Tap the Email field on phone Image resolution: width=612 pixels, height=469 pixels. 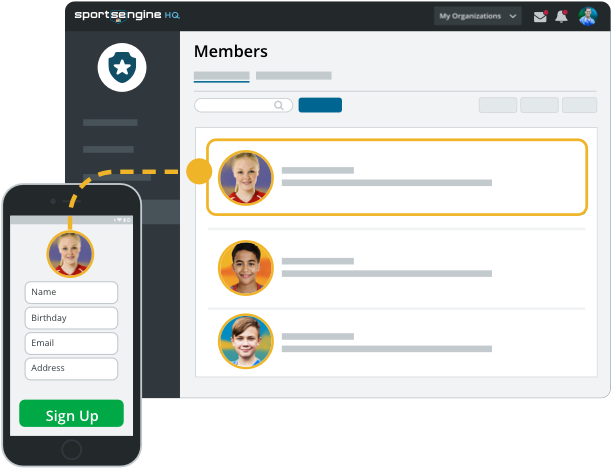tap(71, 343)
